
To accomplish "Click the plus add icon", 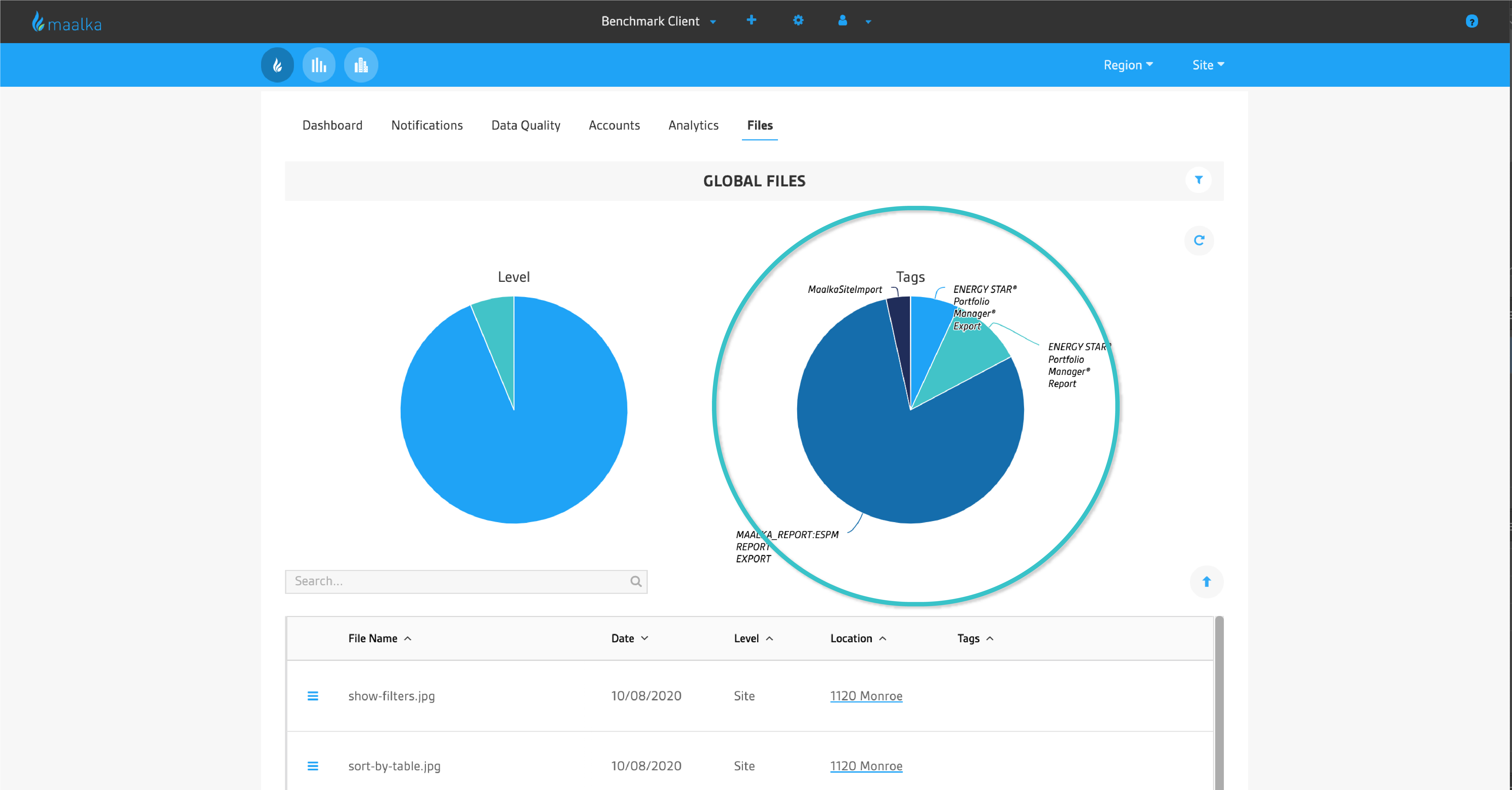I will tap(751, 21).
